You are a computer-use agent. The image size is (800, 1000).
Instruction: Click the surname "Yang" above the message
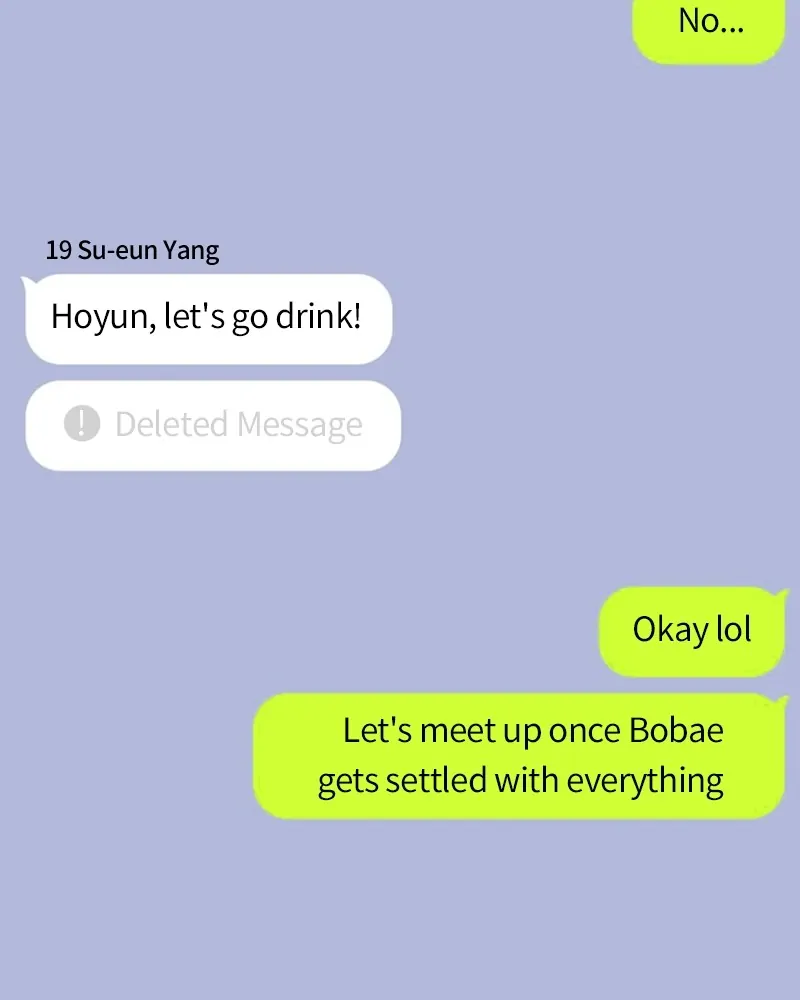click(191, 251)
